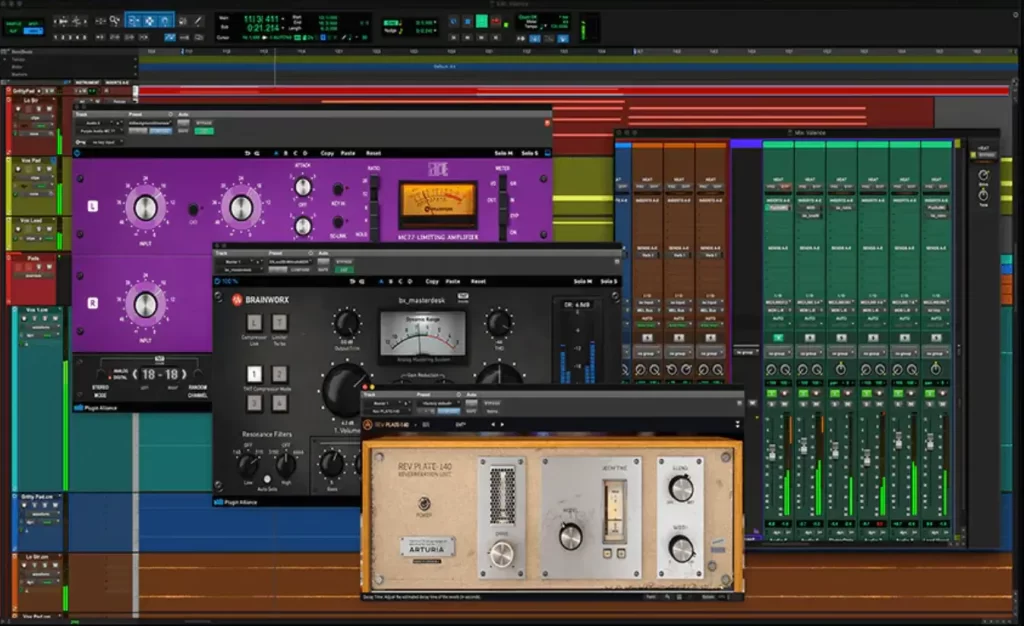Toggle the Limiter Turbo button in bx_masterdesk

(279, 322)
